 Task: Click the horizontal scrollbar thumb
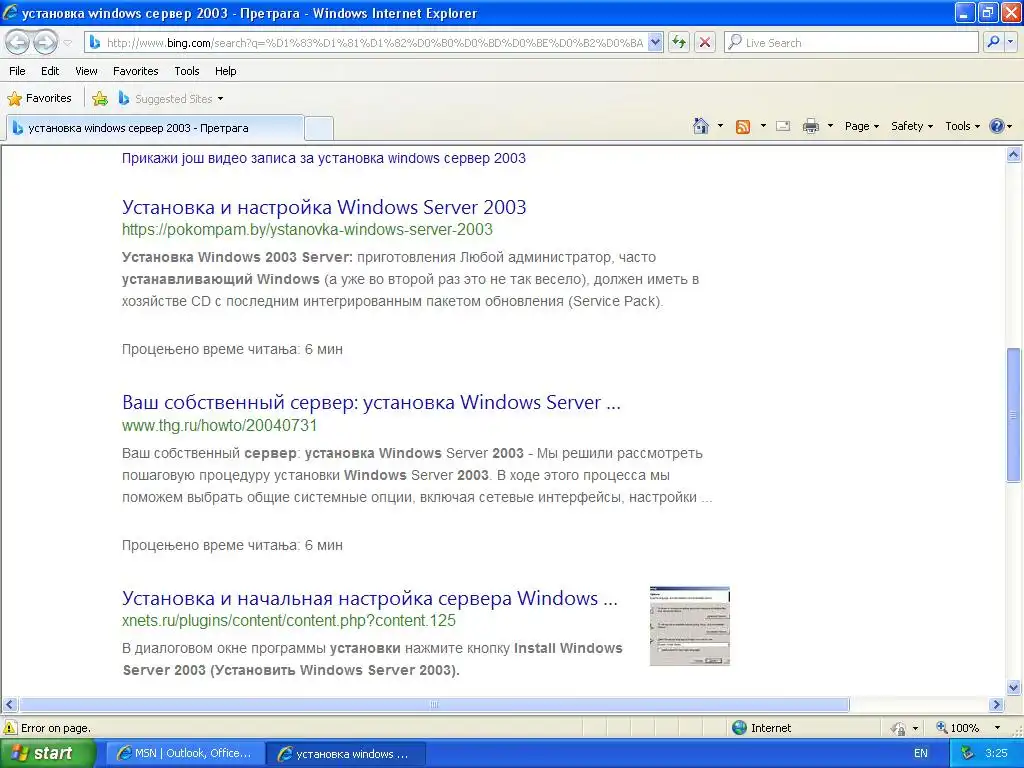[434, 705]
